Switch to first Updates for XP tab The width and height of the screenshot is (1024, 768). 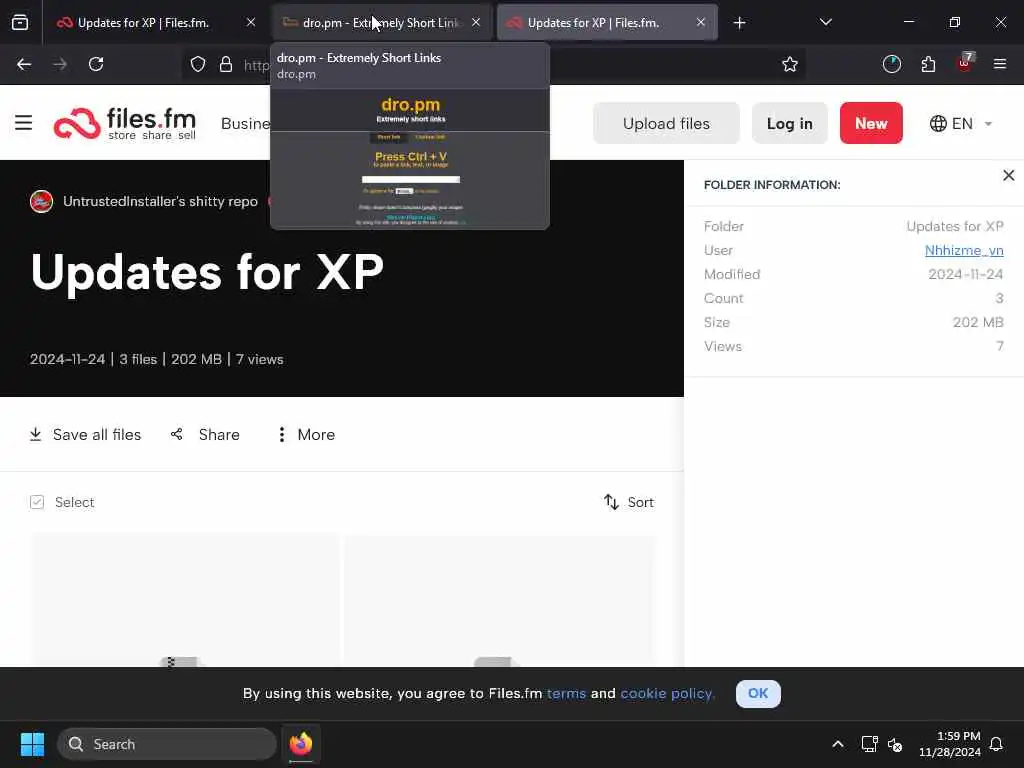coord(156,22)
